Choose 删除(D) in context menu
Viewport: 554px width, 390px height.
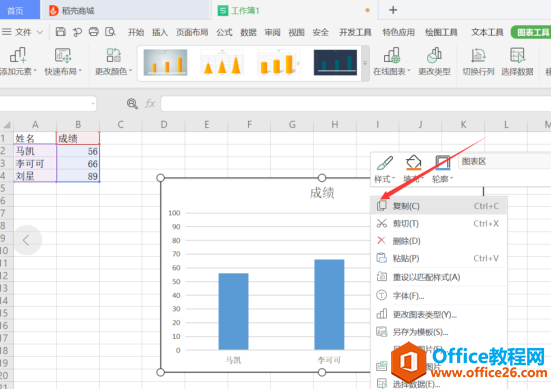[x=439, y=241]
